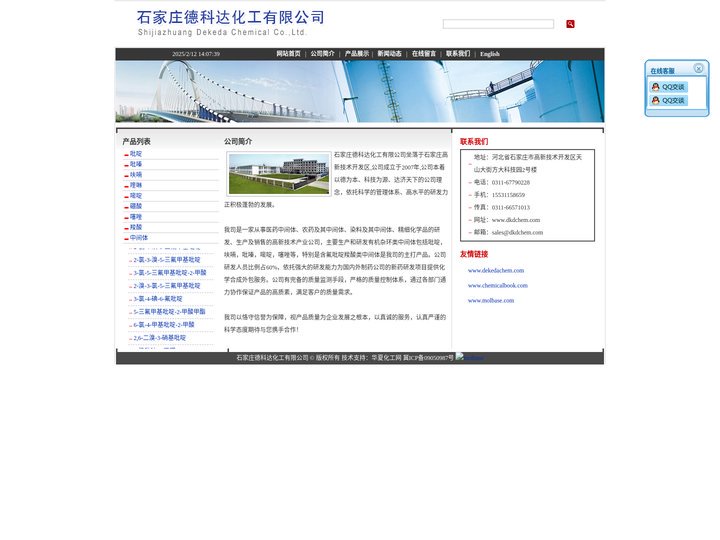Click the red 联系我们 sidebar heading
The width and height of the screenshot is (720, 540).
pyautogui.click(x=474, y=141)
